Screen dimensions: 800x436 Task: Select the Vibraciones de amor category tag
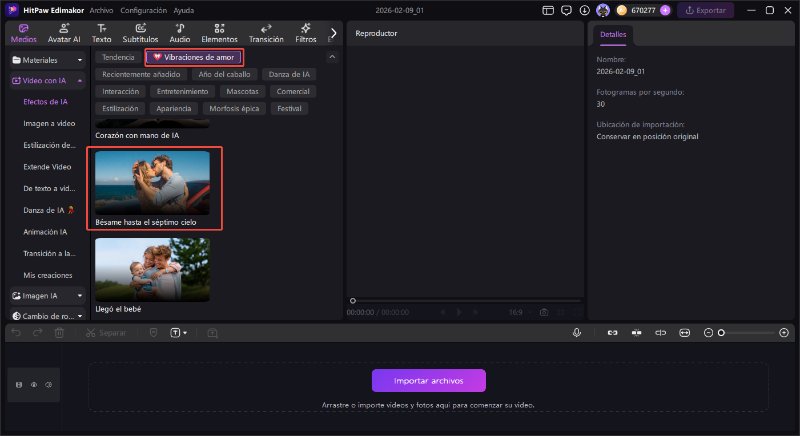[x=194, y=57]
